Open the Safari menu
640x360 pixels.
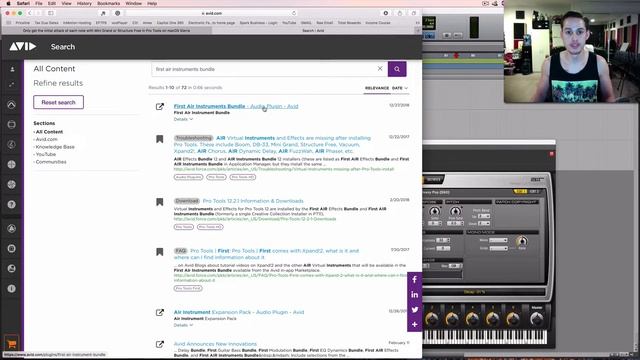[23, 3]
